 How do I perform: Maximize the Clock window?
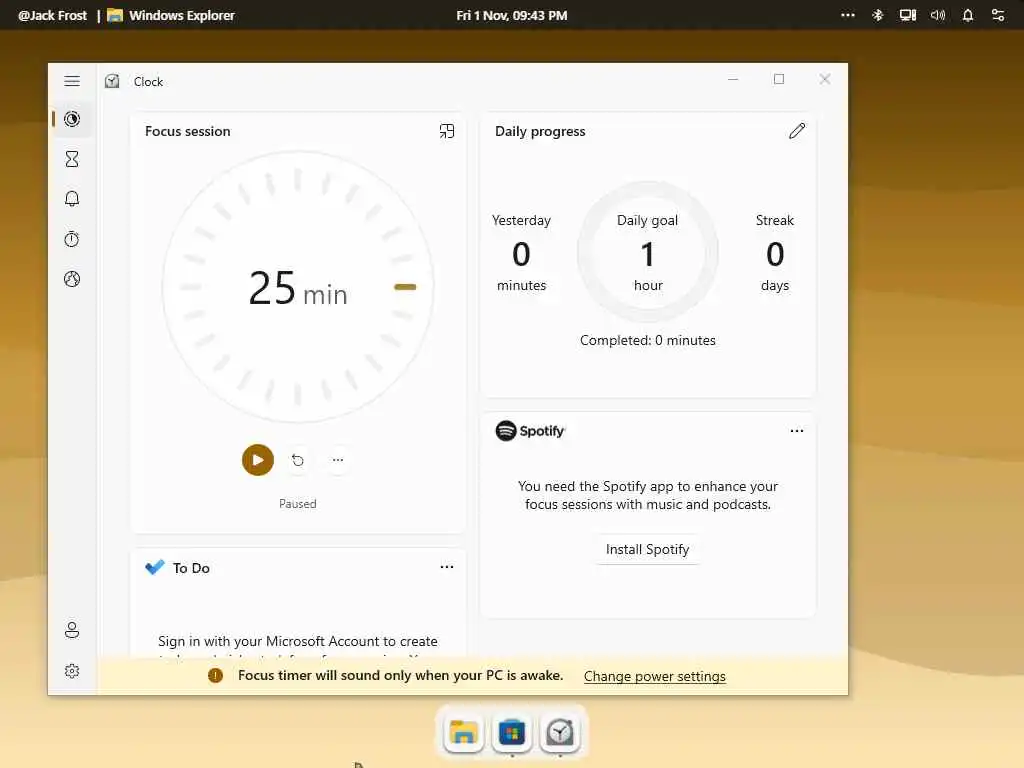click(779, 79)
